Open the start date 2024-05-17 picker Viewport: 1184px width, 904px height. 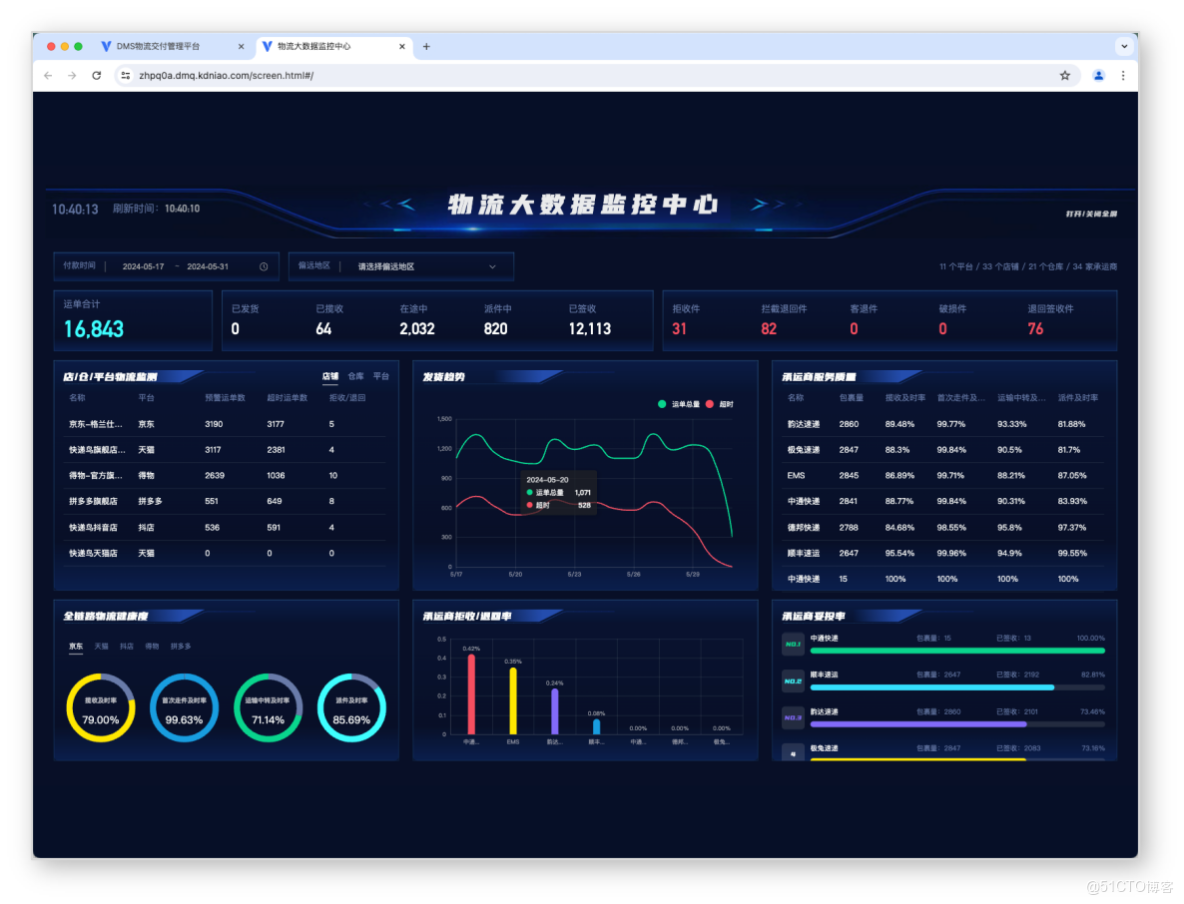(143, 267)
